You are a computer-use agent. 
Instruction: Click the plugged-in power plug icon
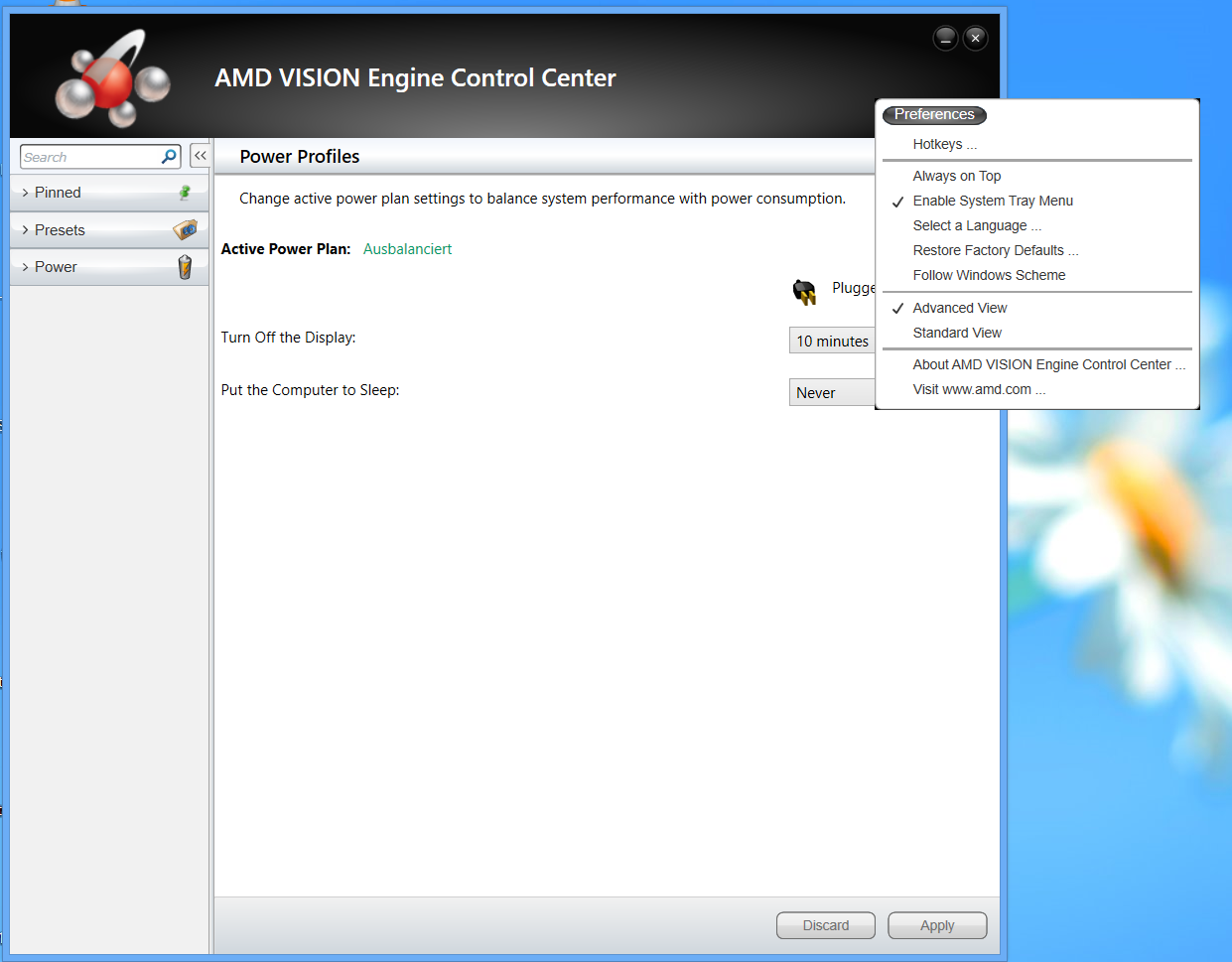pyautogui.click(x=804, y=291)
